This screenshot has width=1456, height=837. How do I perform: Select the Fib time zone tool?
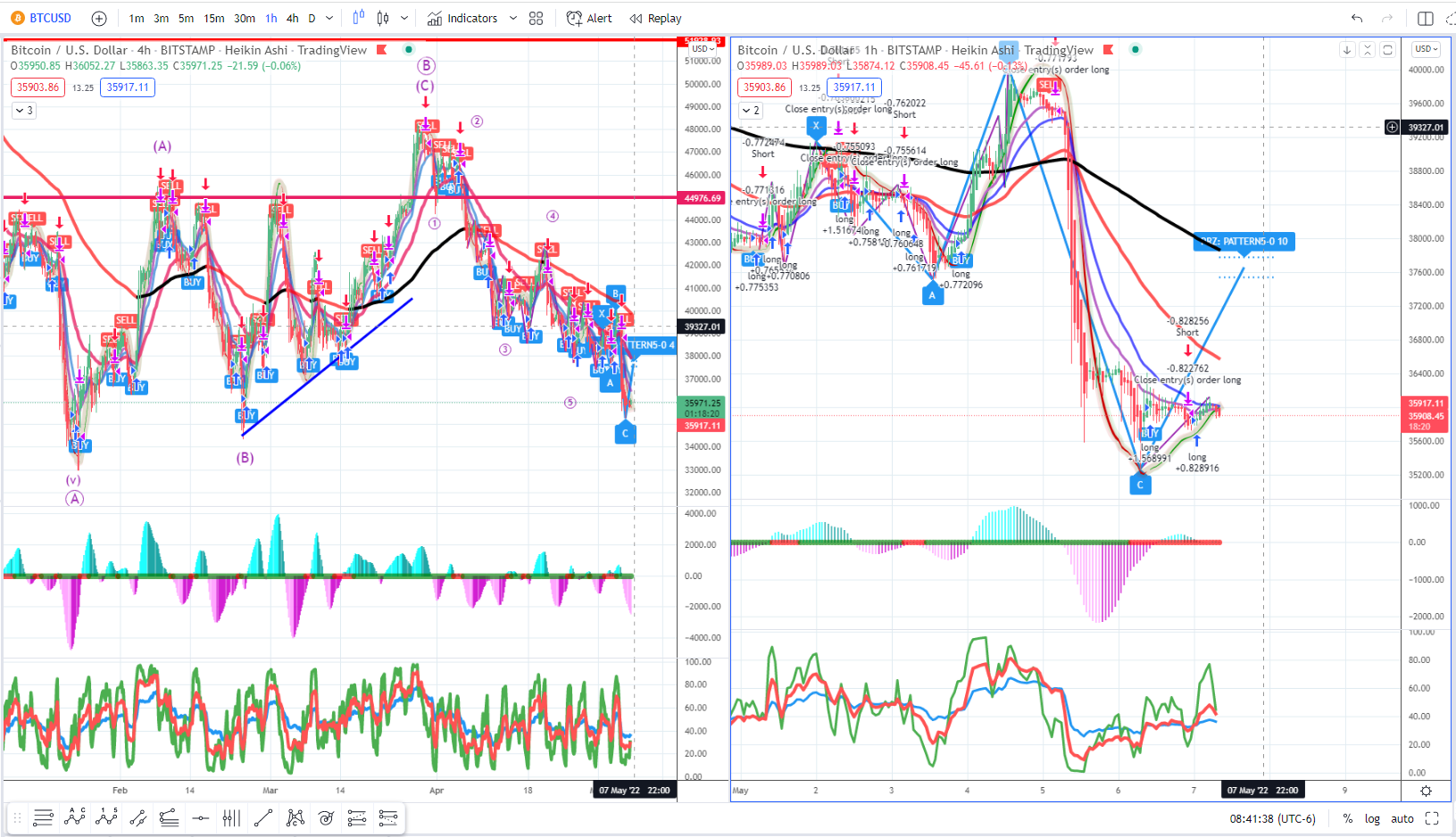[x=231, y=818]
